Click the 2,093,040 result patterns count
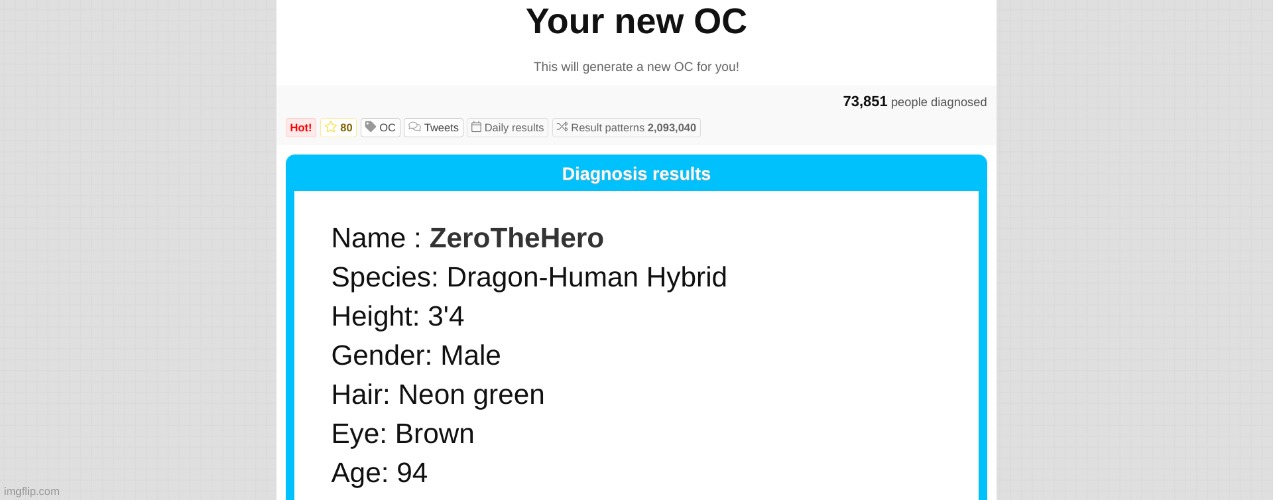 click(671, 128)
